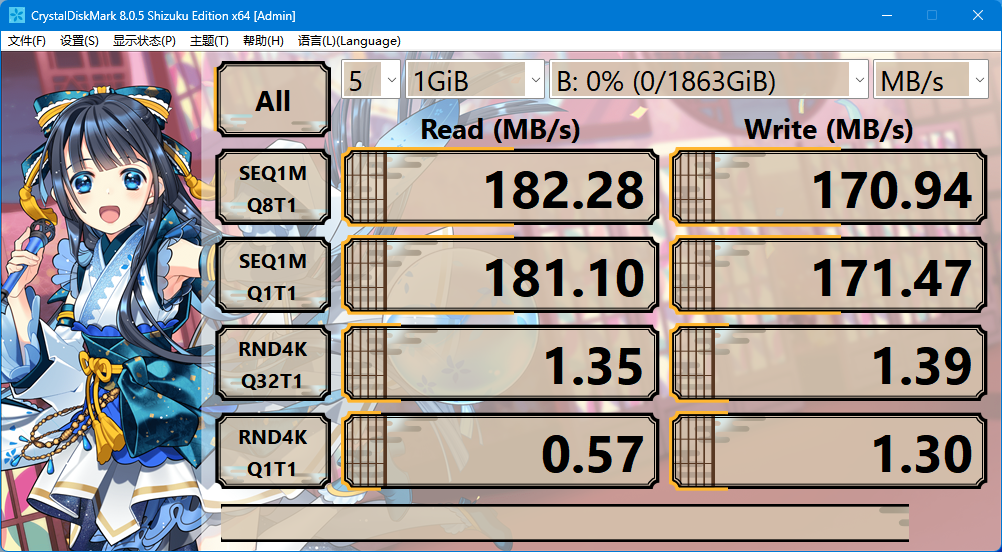Expand the unit dropdown showing MB/s
Screen dimensions: 1002x552
(931, 80)
